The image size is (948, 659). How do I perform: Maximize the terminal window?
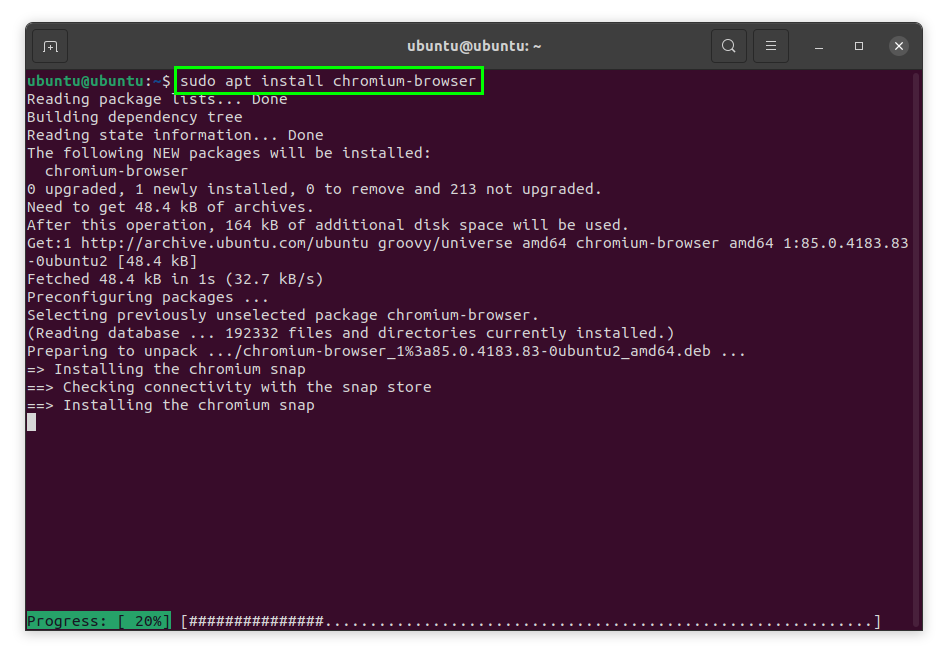pyautogui.click(x=859, y=46)
